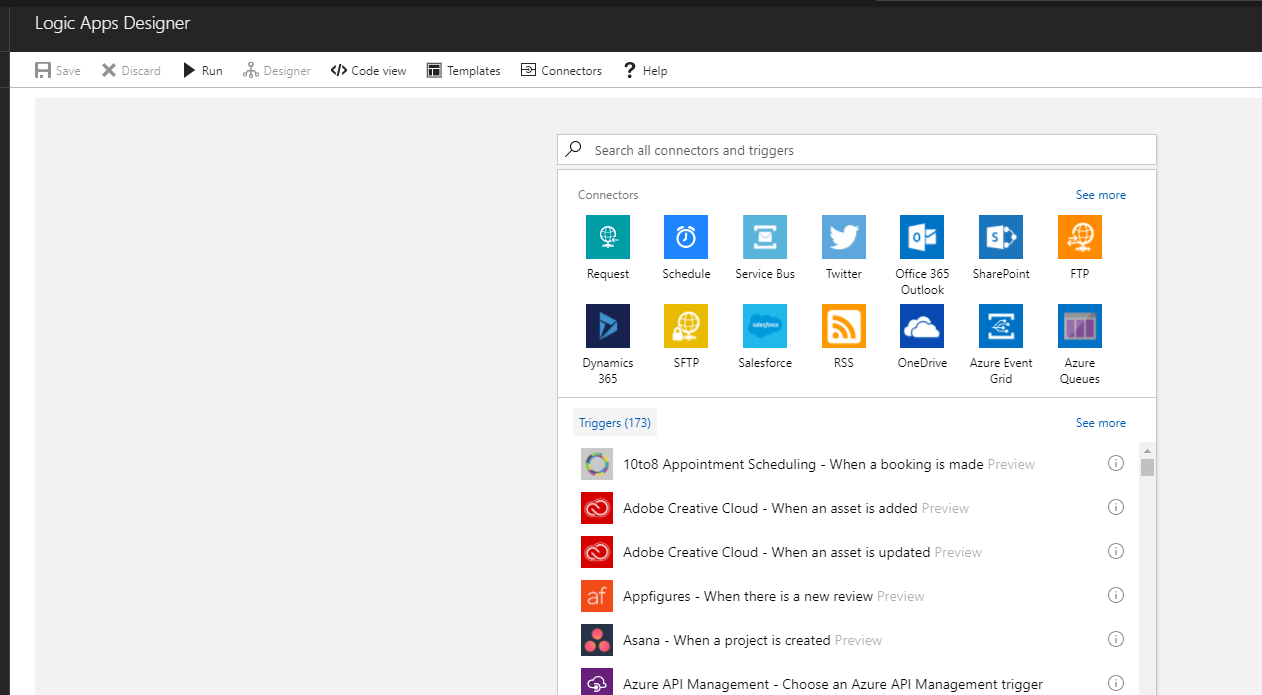This screenshot has height=695, width=1262.
Task: Click the Asana trigger icon
Action: 597,640
